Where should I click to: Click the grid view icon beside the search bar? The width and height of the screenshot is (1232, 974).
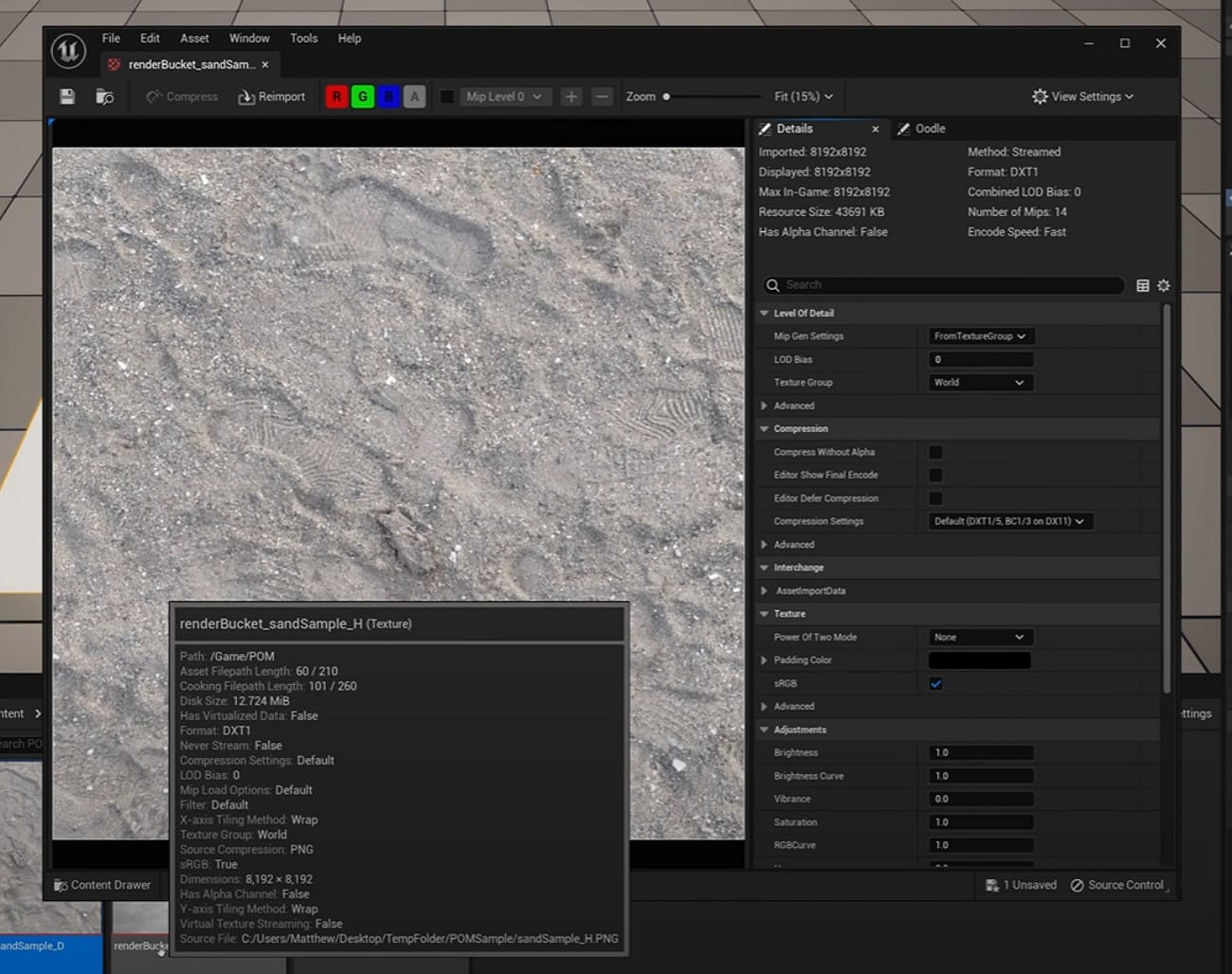click(1142, 284)
